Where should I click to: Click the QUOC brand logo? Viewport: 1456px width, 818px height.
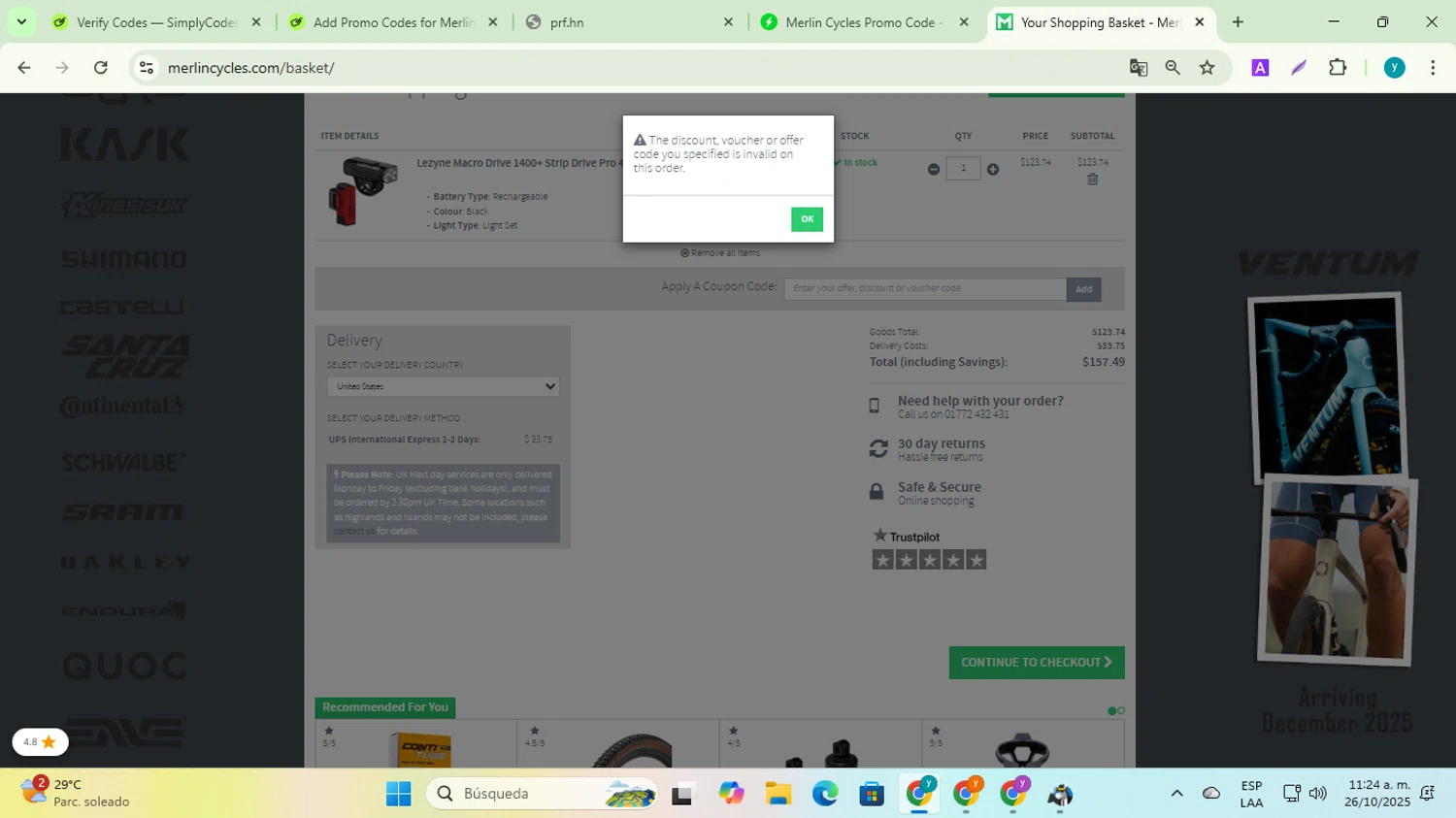[125, 667]
